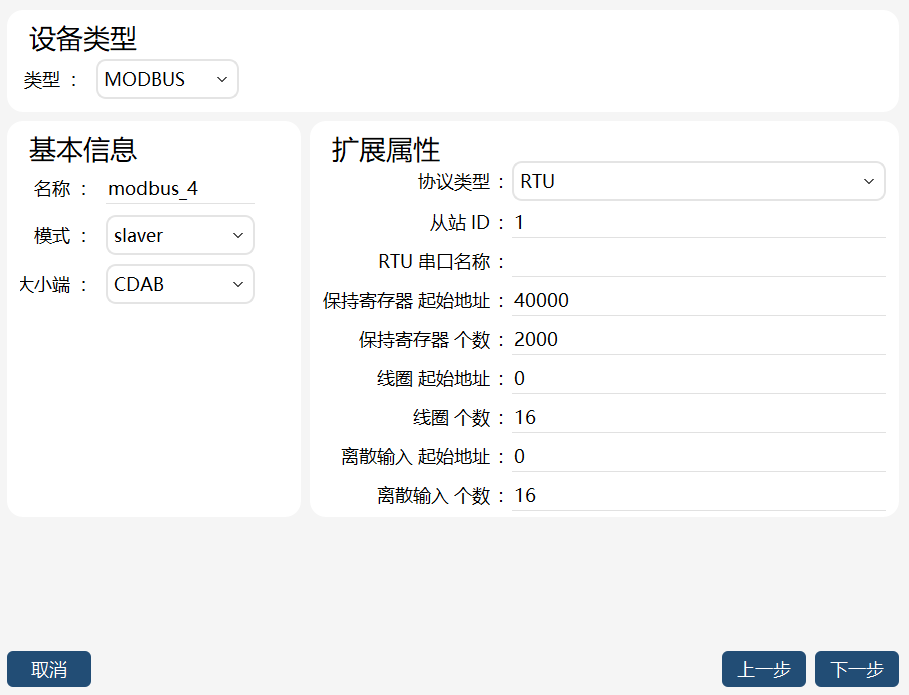Edit the 名称 field containing modbus_4

coord(180,189)
